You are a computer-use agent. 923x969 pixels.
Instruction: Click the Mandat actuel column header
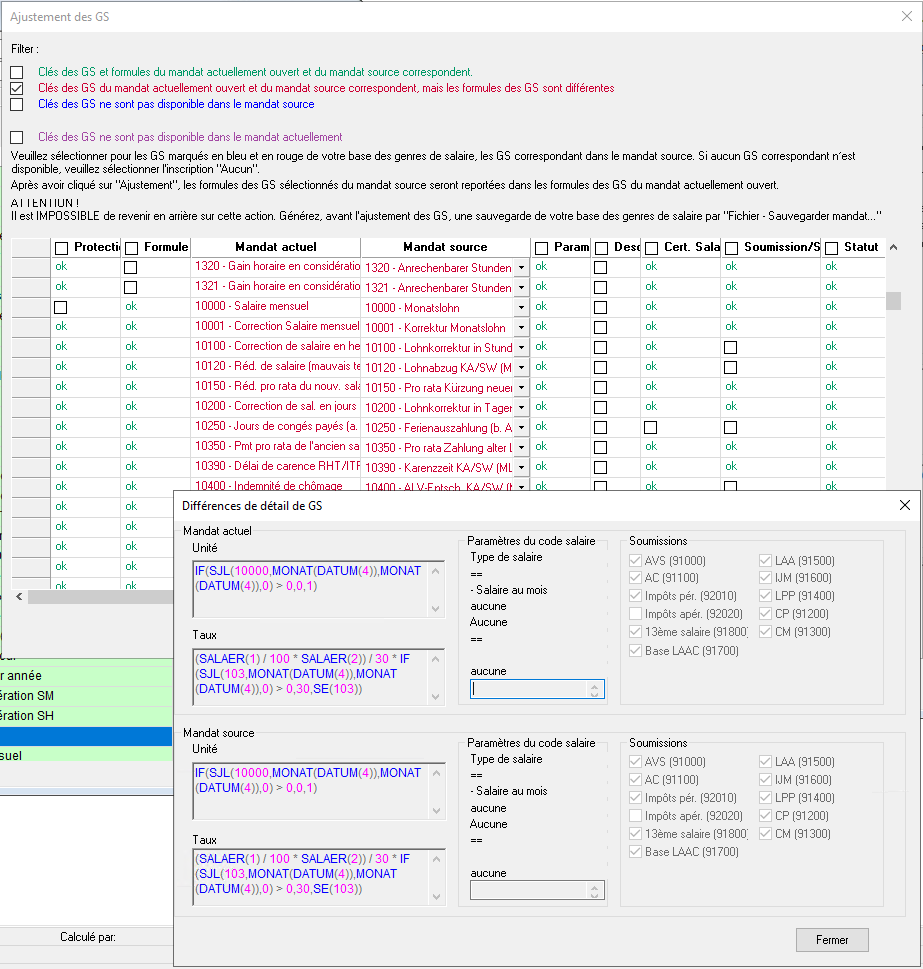coord(276,247)
